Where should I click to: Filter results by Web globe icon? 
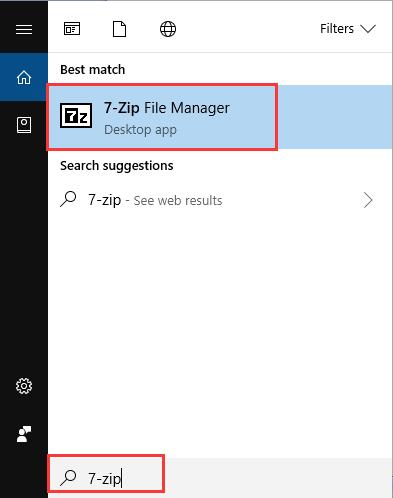click(x=168, y=29)
